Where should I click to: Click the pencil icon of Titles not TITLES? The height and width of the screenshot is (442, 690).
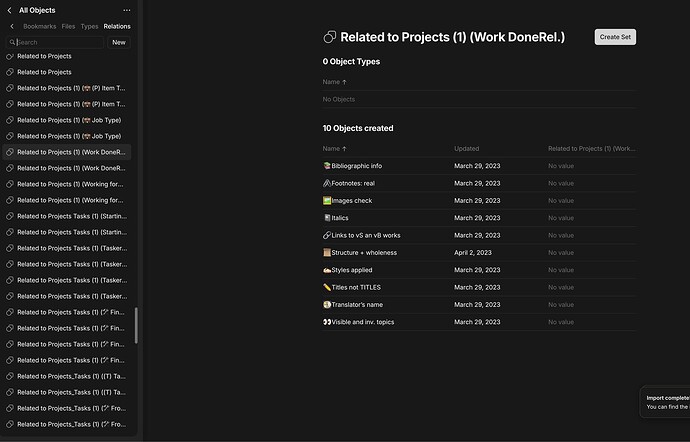pyautogui.click(x=327, y=287)
